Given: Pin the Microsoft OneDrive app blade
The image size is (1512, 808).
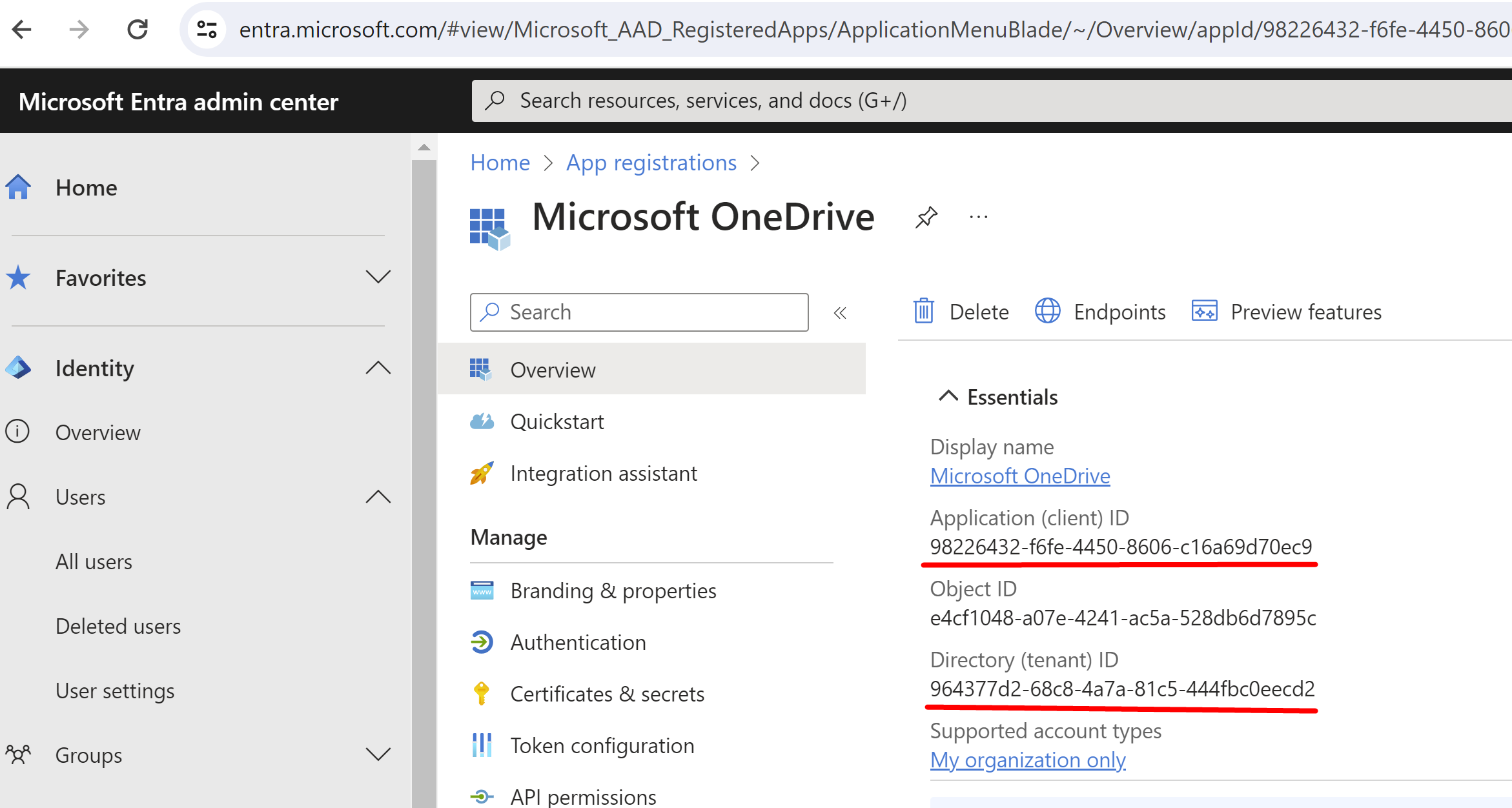Looking at the screenshot, I should 926,217.
